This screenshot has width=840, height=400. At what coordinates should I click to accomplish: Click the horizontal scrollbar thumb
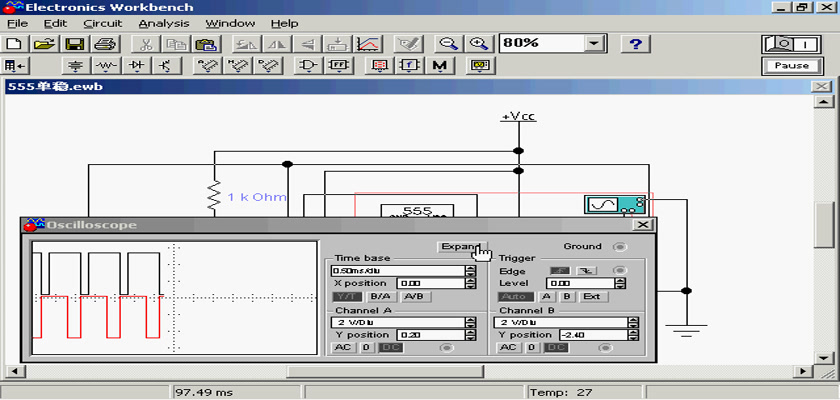click(385, 371)
